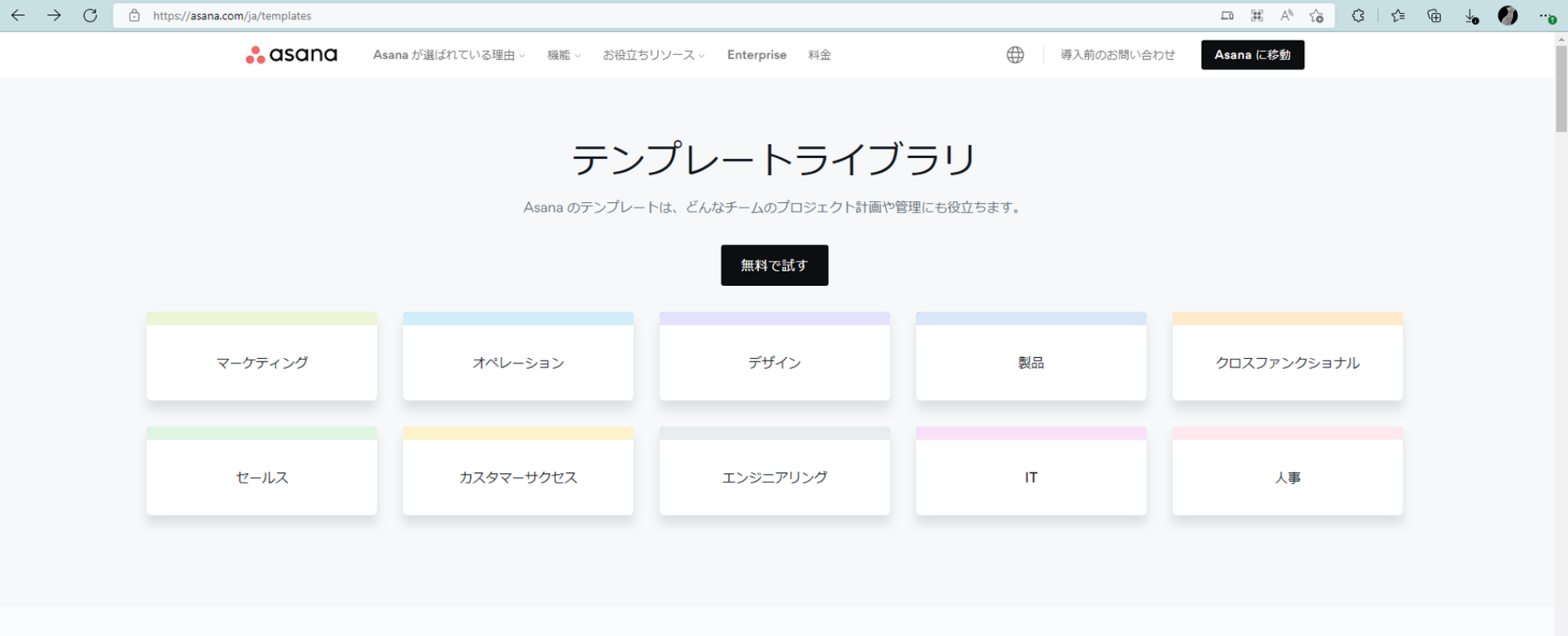The image size is (1568, 636).
Task: Open browser Settings and more menu
Action: (1546, 16)
